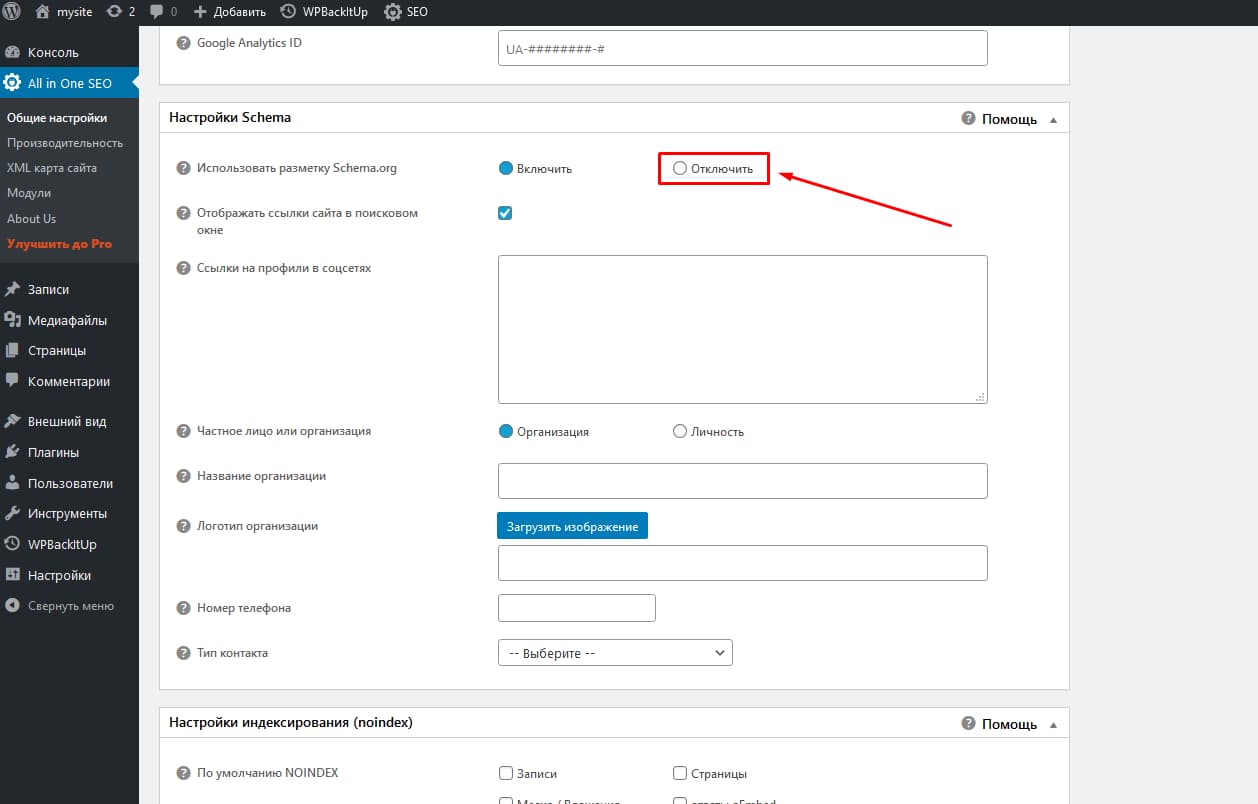1258x804 pixels.
Task: Collapse the Настройки Schema panel
Action: (x=1052, y=117)
